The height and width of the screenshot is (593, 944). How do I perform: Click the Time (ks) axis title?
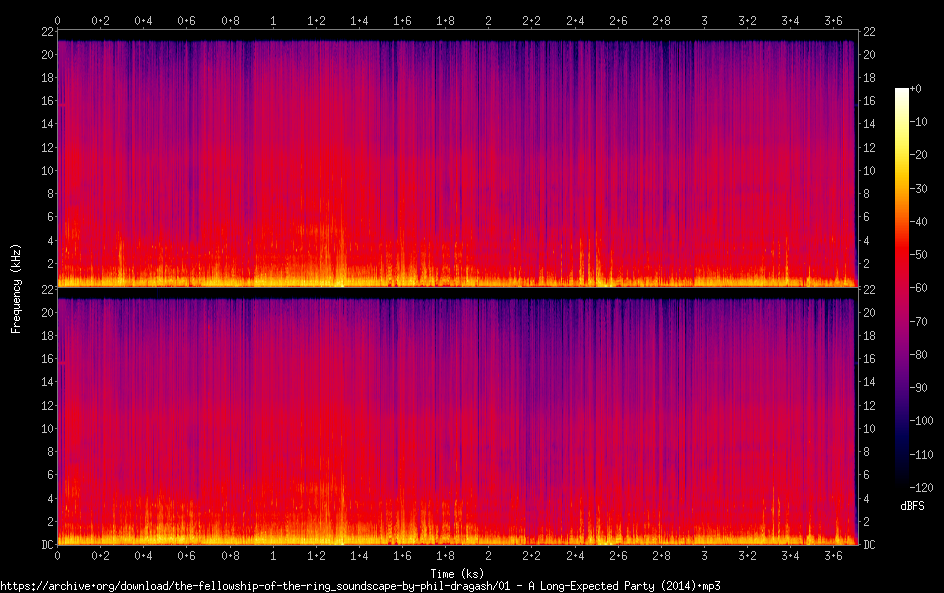(x=457, y=573)
